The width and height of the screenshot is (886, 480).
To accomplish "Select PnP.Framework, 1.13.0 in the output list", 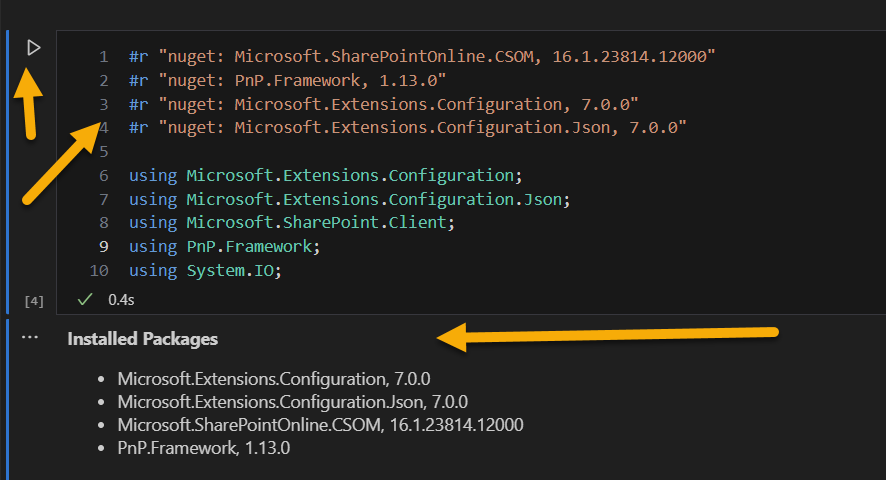I will [203, 448].
